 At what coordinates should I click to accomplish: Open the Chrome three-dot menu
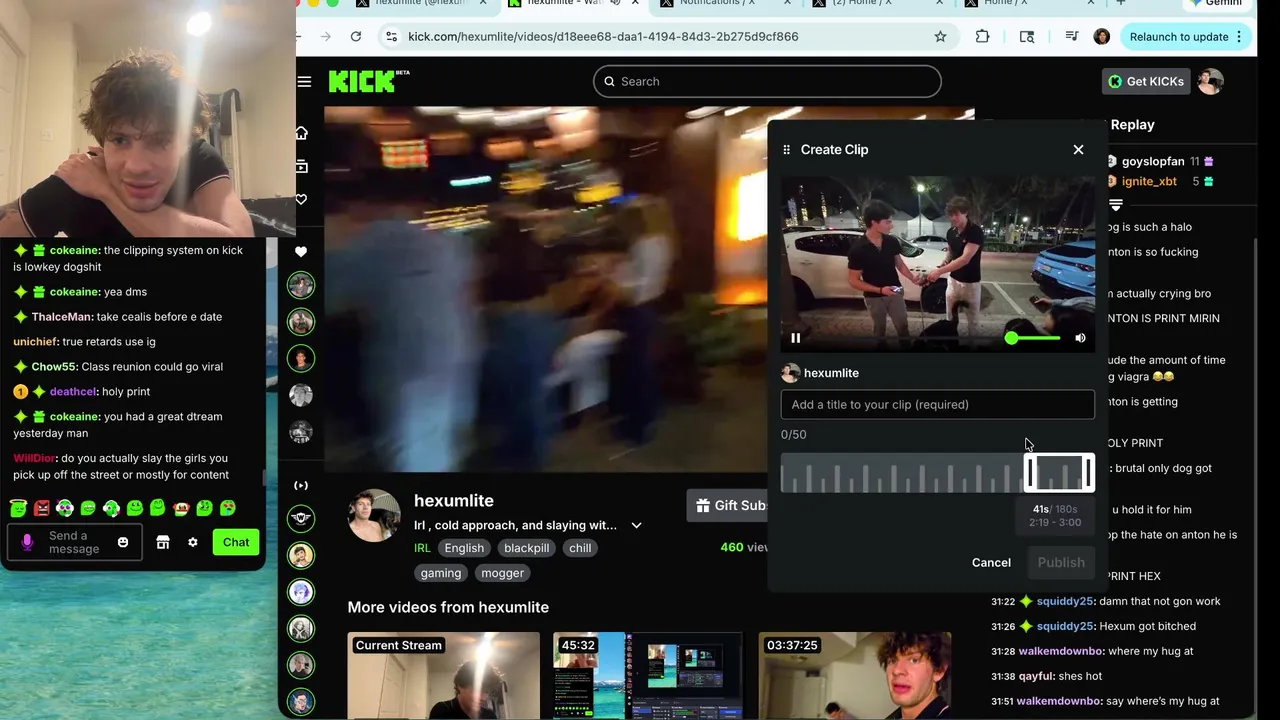[x=1239, y=37]
